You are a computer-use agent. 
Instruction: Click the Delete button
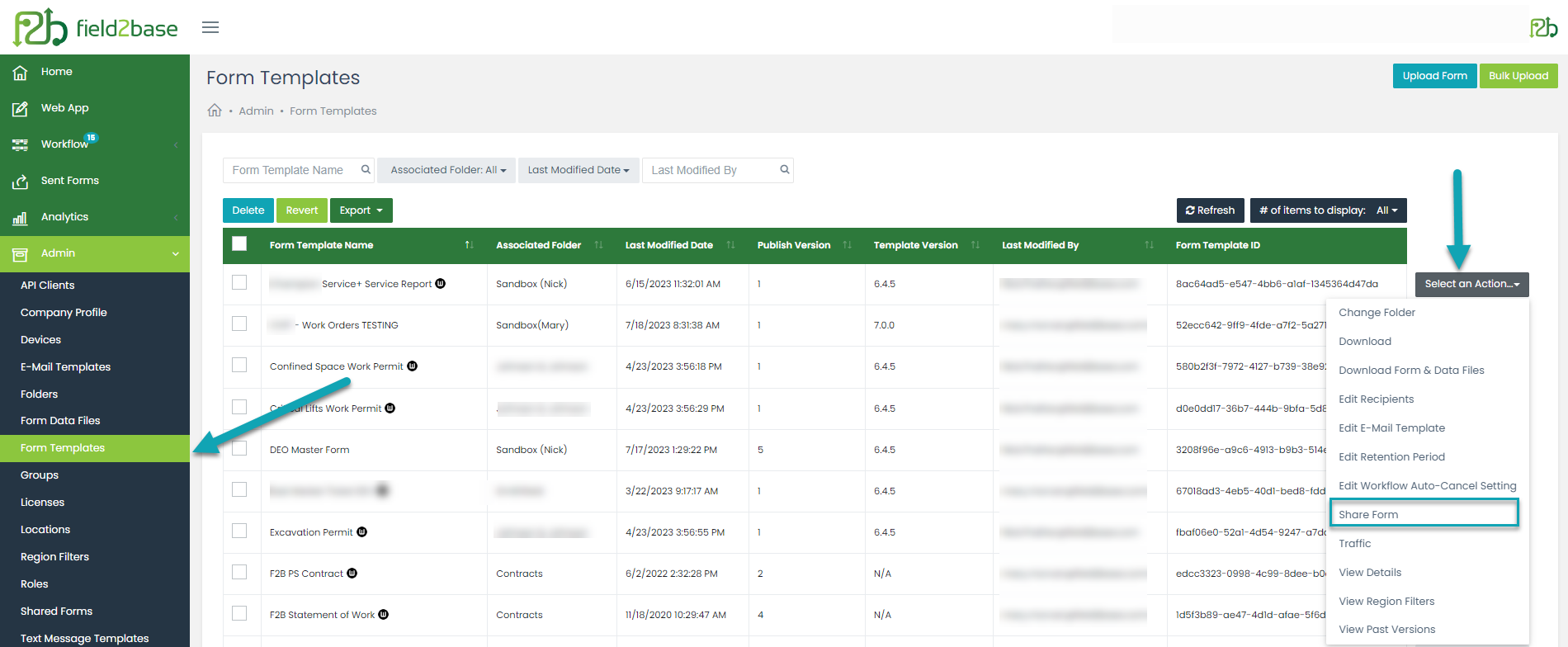248,210
